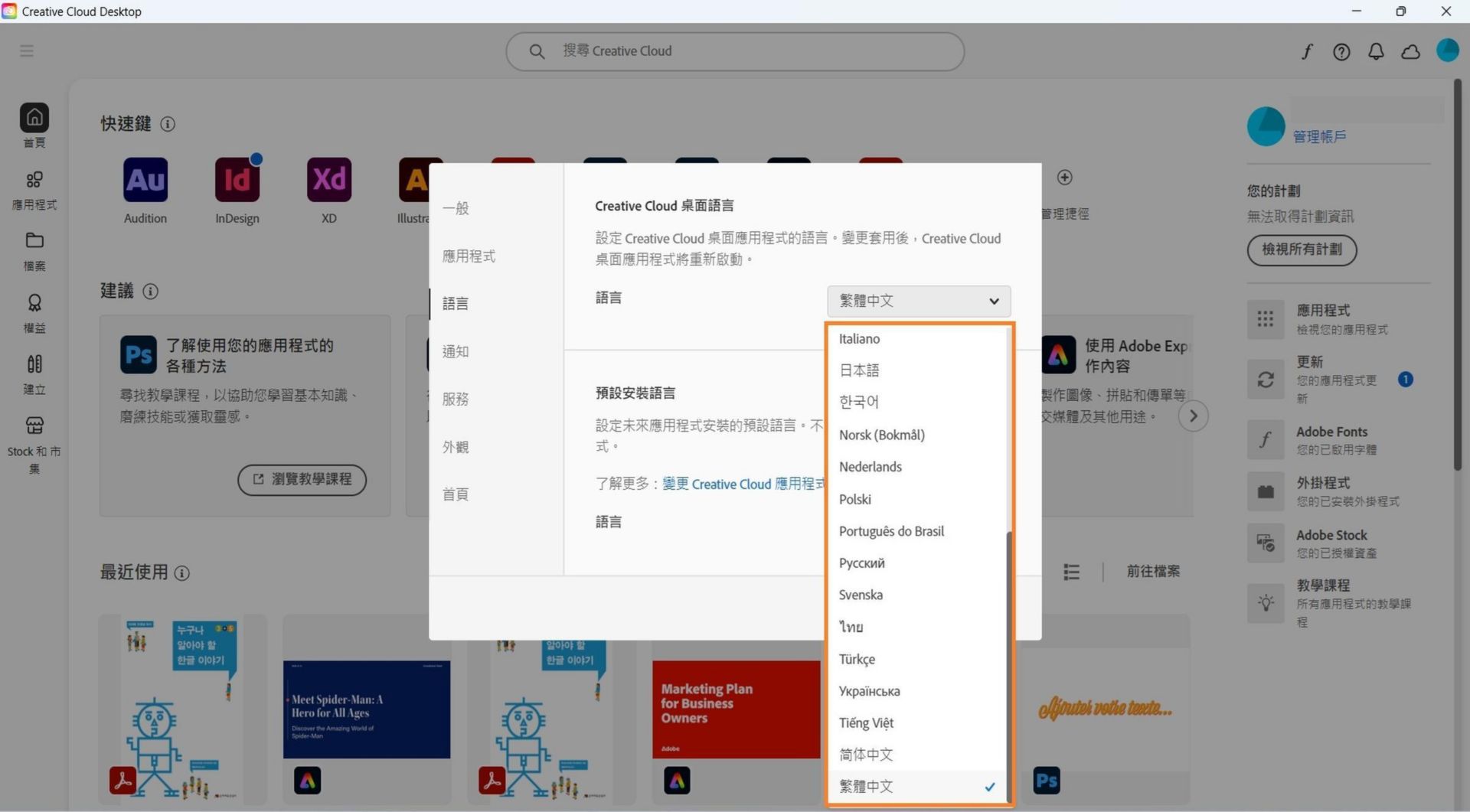Open the notifications bell icon
Viewport: 1470px width, 812px height.
tap(1376, 51)
